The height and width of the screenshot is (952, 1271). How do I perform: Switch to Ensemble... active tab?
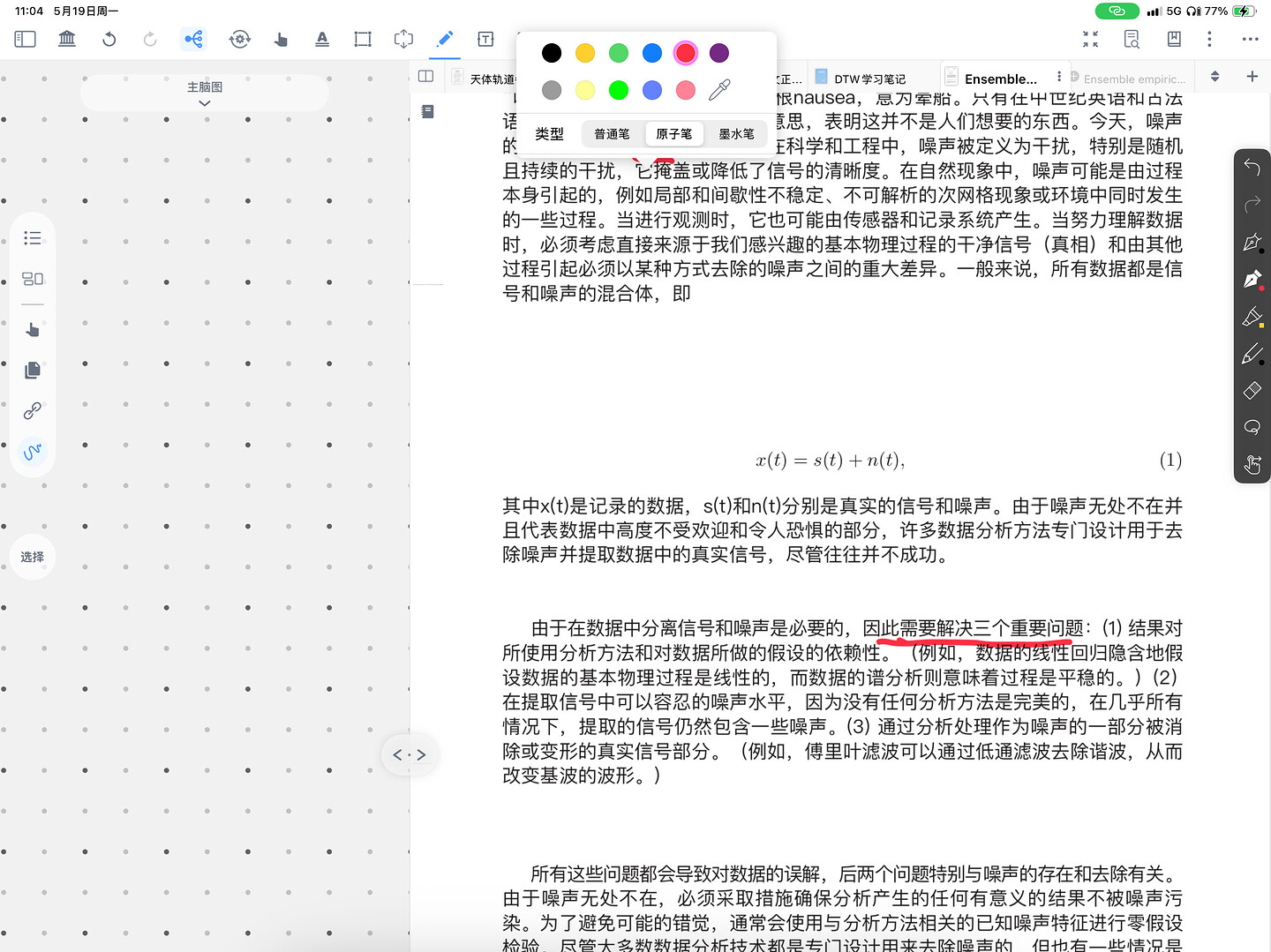click(x=1001, y=79)
